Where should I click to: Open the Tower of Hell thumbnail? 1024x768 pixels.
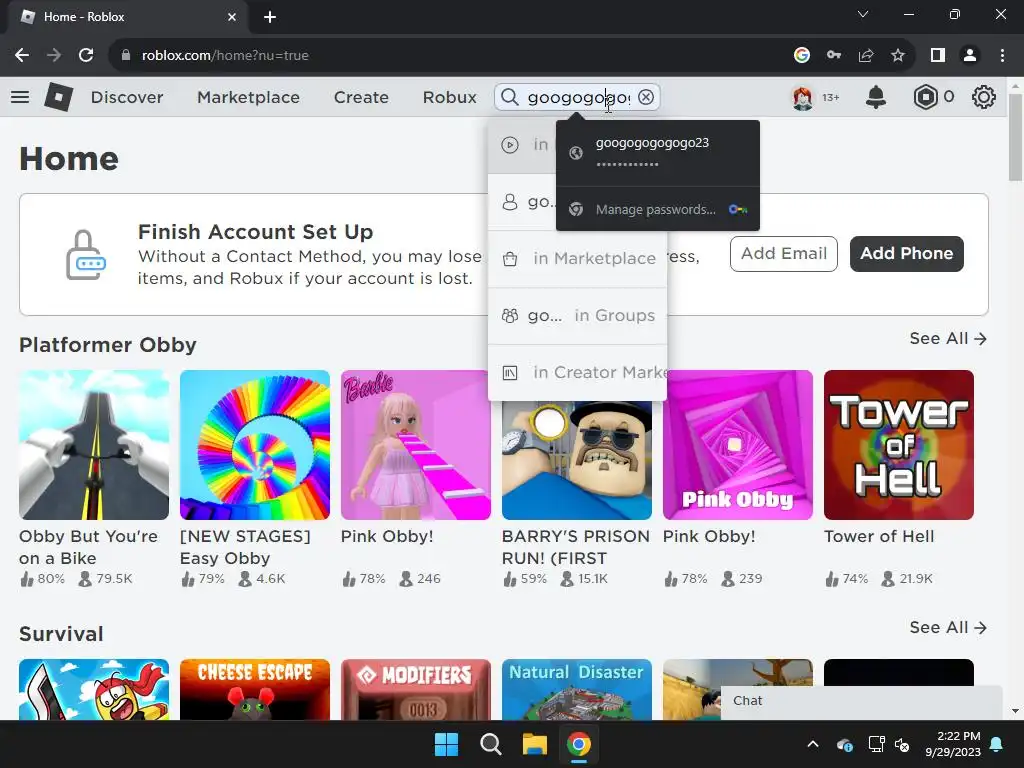[899, 445]
